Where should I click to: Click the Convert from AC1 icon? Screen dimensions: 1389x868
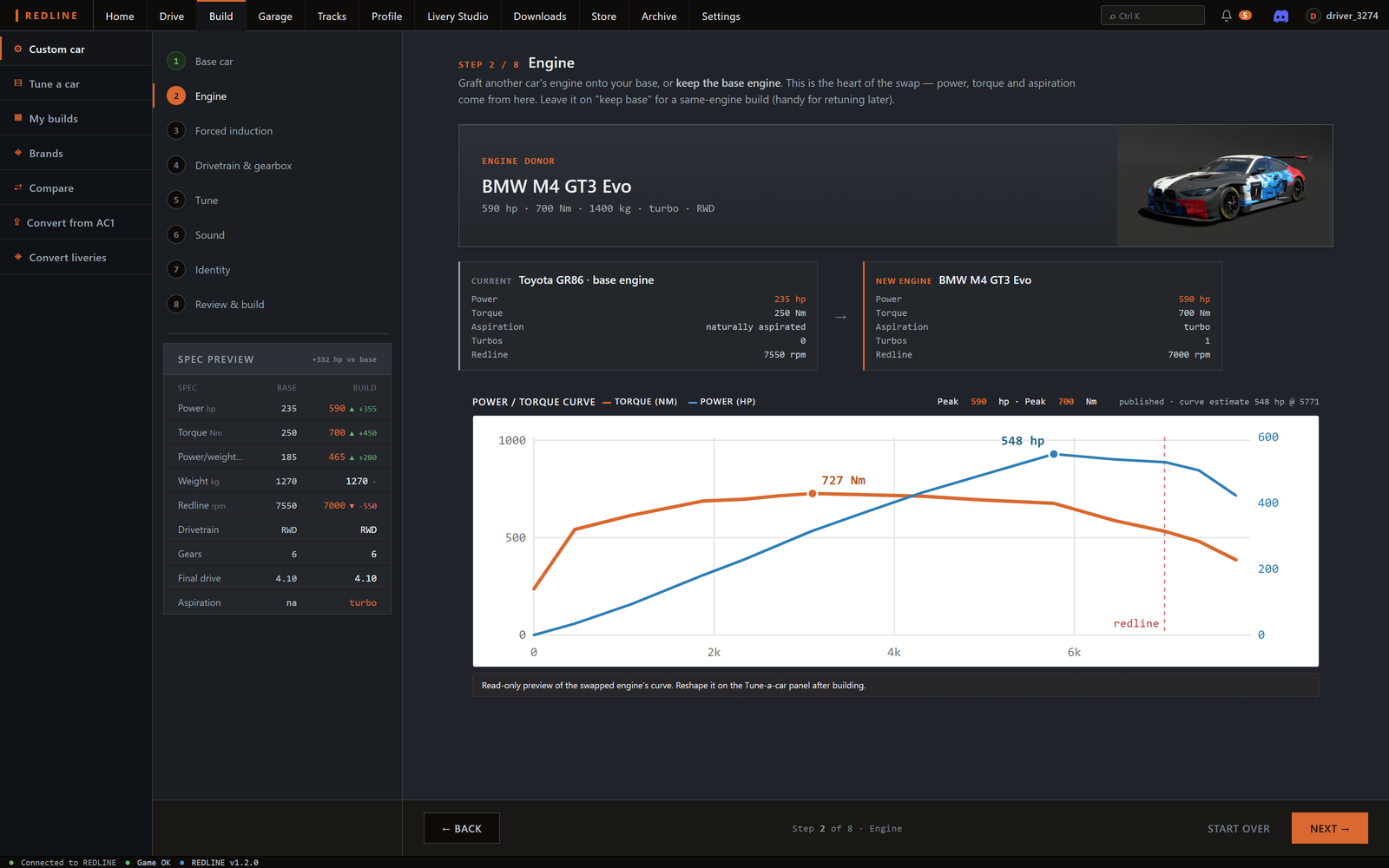[17, 222]
